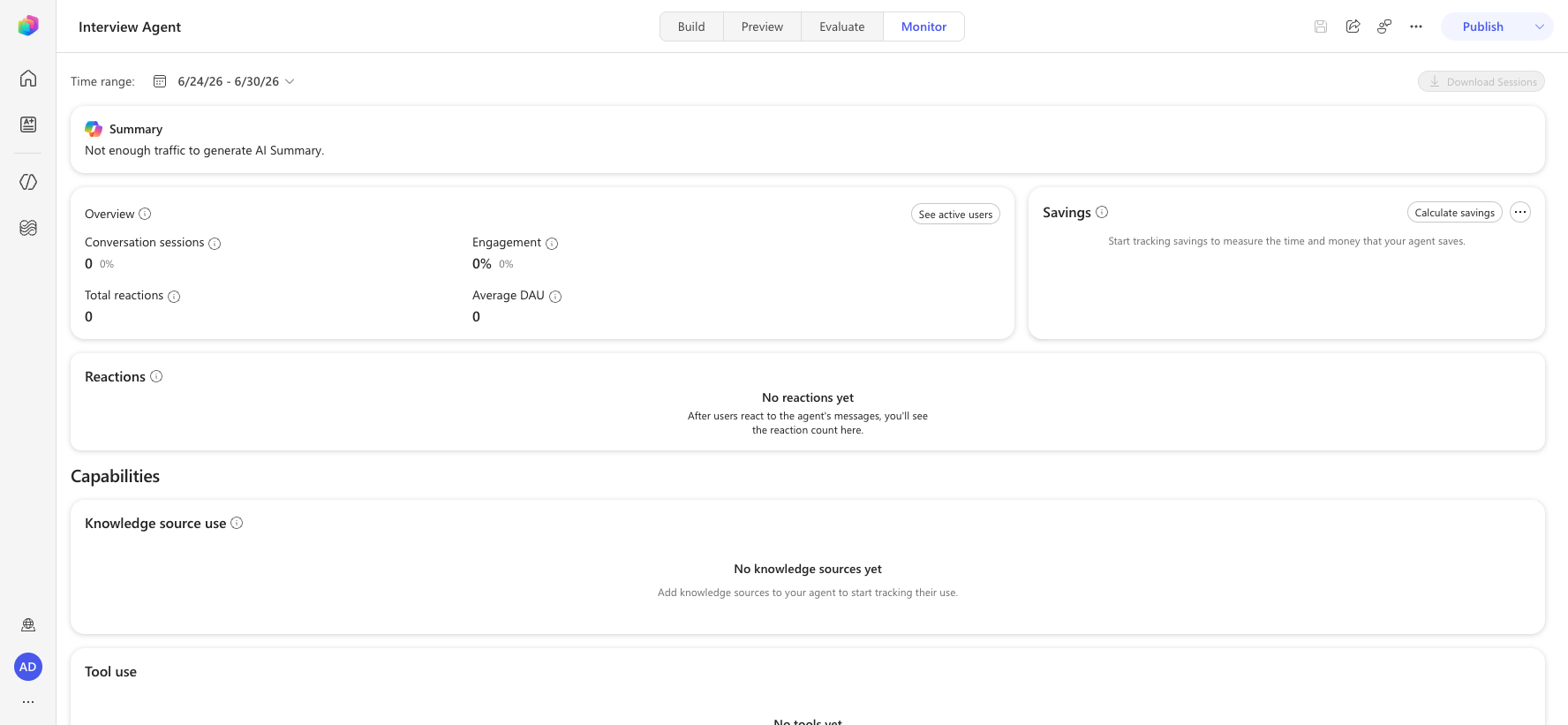This screenshot has width=1568, height=725.
Task: Switch to the Build tab
Action: (x=691, y=26)
